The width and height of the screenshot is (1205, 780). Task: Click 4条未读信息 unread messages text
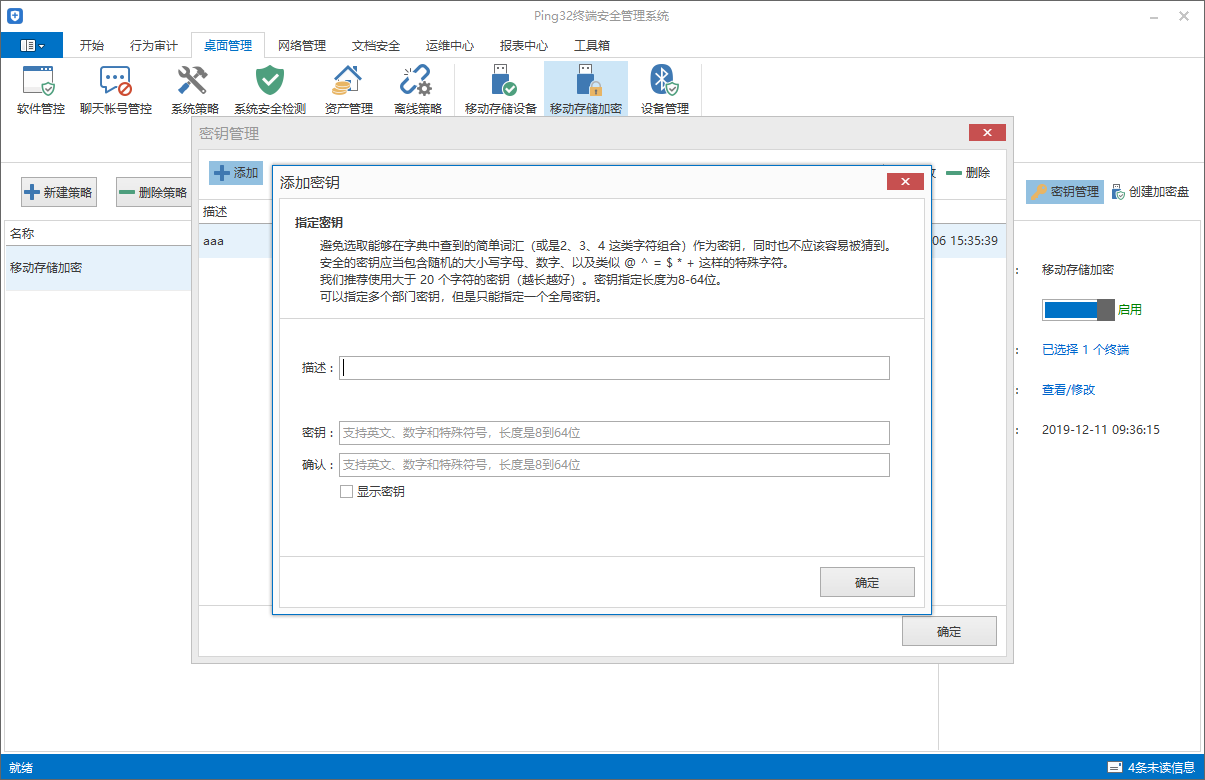coord(1161,768)
